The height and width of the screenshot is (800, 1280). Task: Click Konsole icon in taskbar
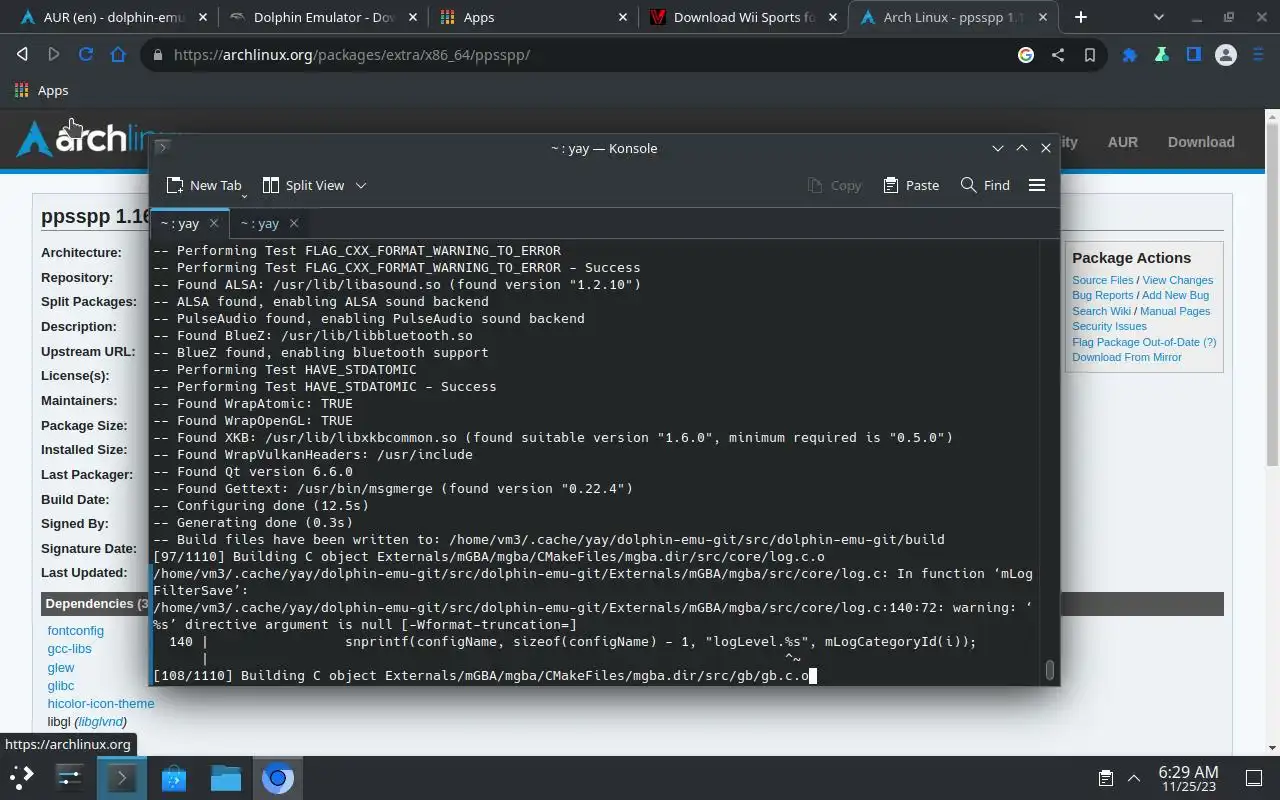(x=121, y=777)
